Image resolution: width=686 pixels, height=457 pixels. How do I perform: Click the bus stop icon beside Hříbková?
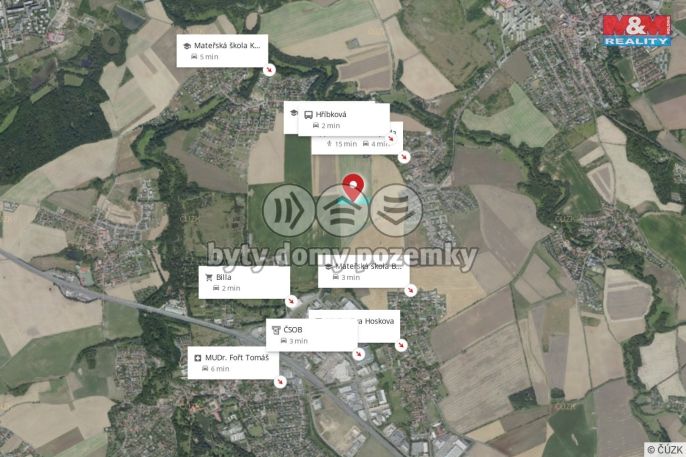[x=308, y=115]
